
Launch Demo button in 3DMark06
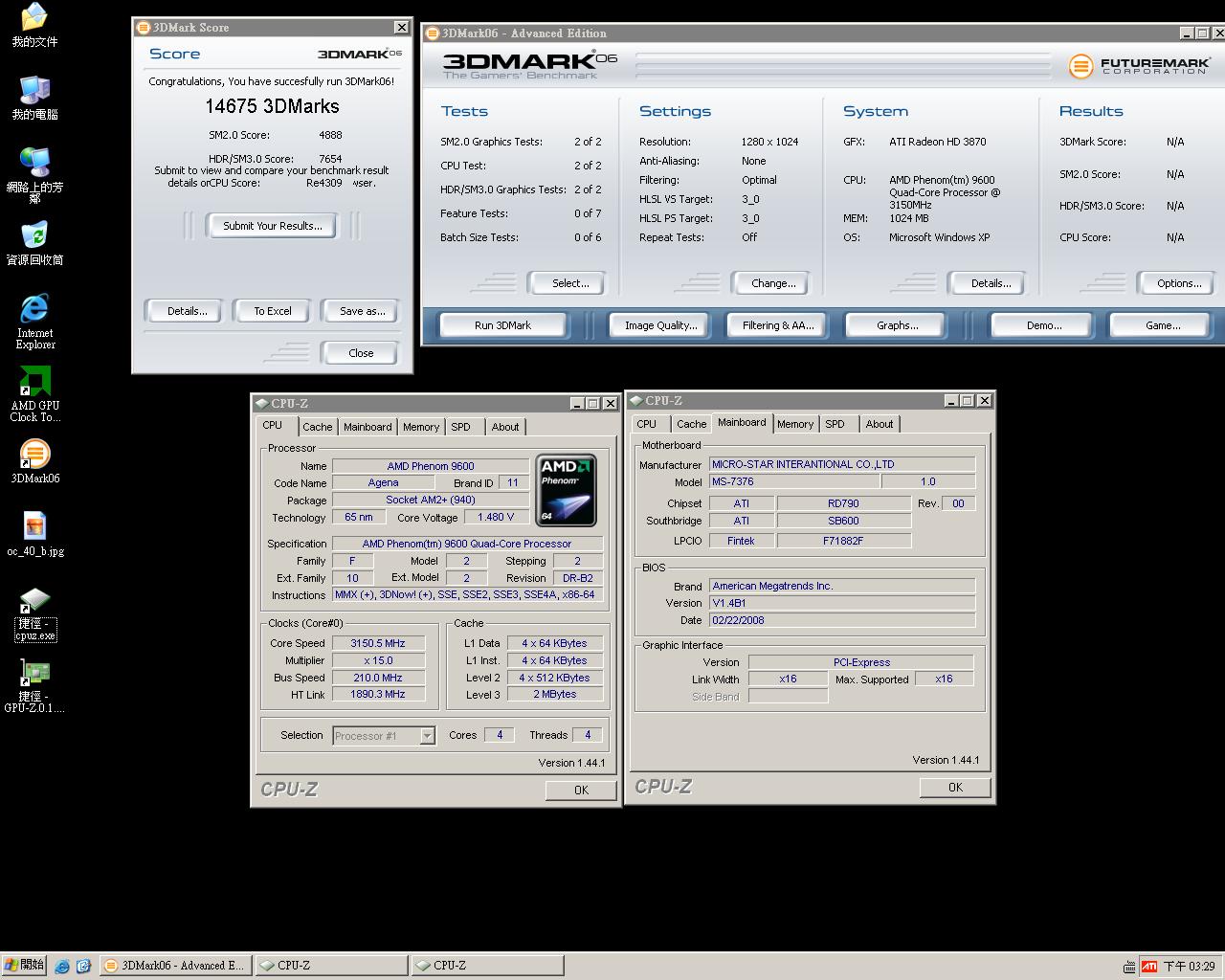pos(1044,325)
